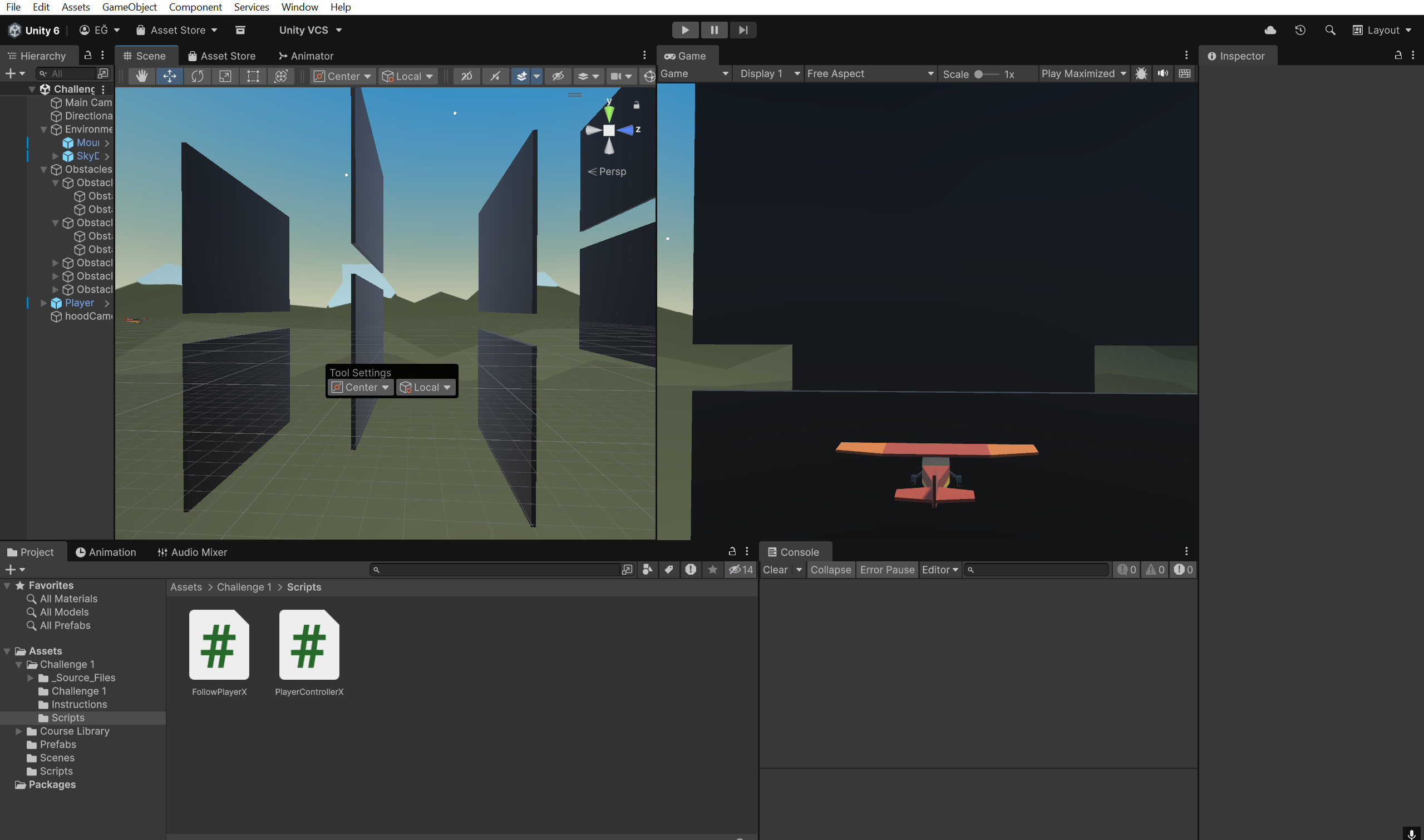Click the Play button
Image resolution: width=1424 pixels, height=840 pixels.
(684, 30)
